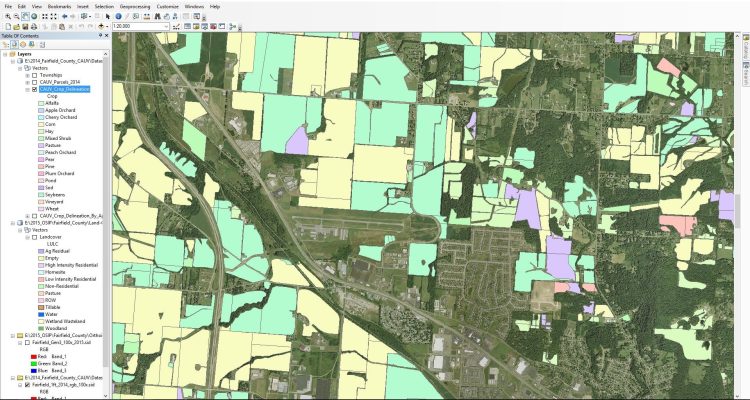Open the Identify tool
This screenshot has height=400, width=750.
tap(118, 16)
